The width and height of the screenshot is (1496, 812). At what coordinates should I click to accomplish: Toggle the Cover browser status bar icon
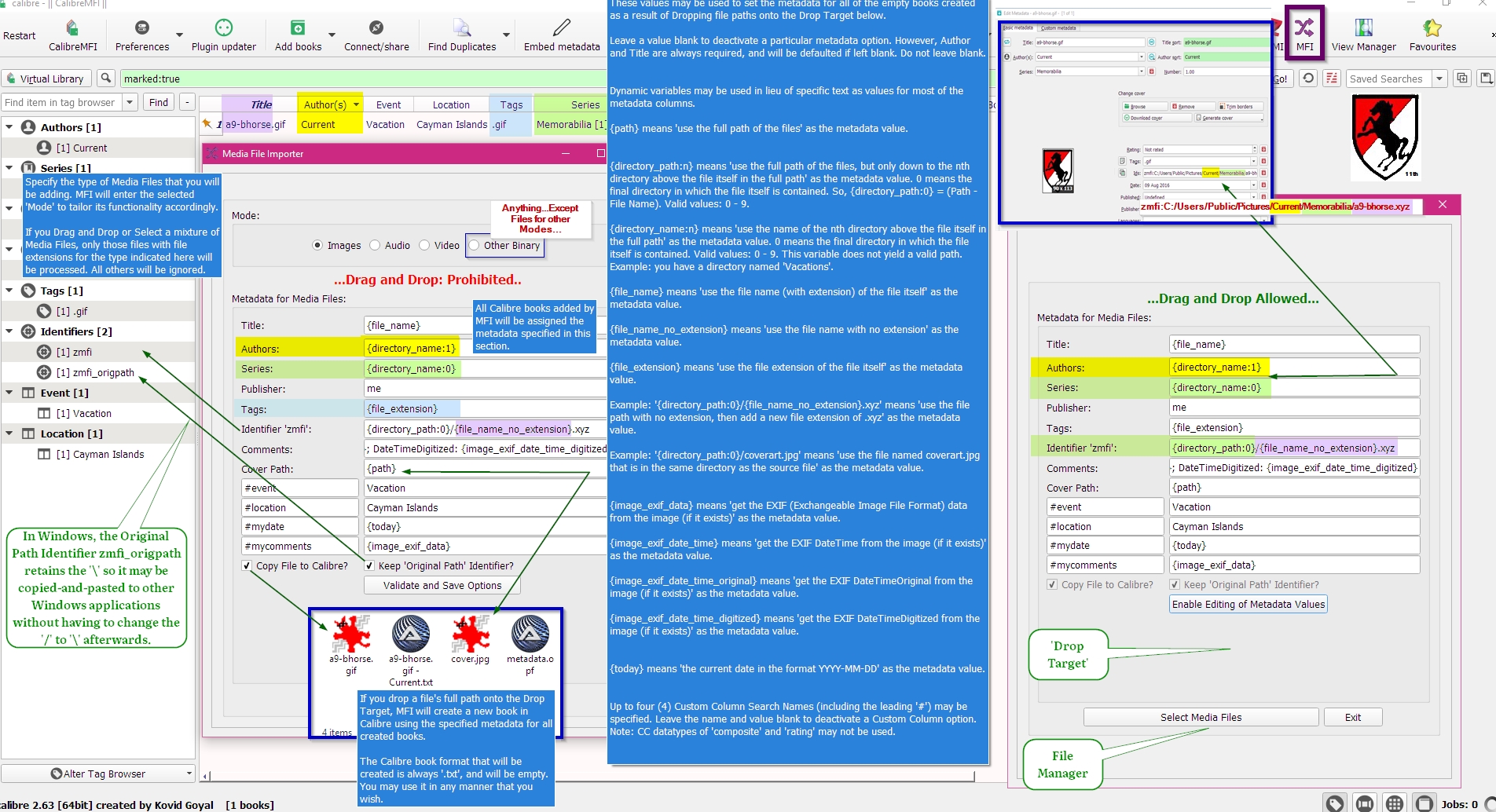[1365, 803]
